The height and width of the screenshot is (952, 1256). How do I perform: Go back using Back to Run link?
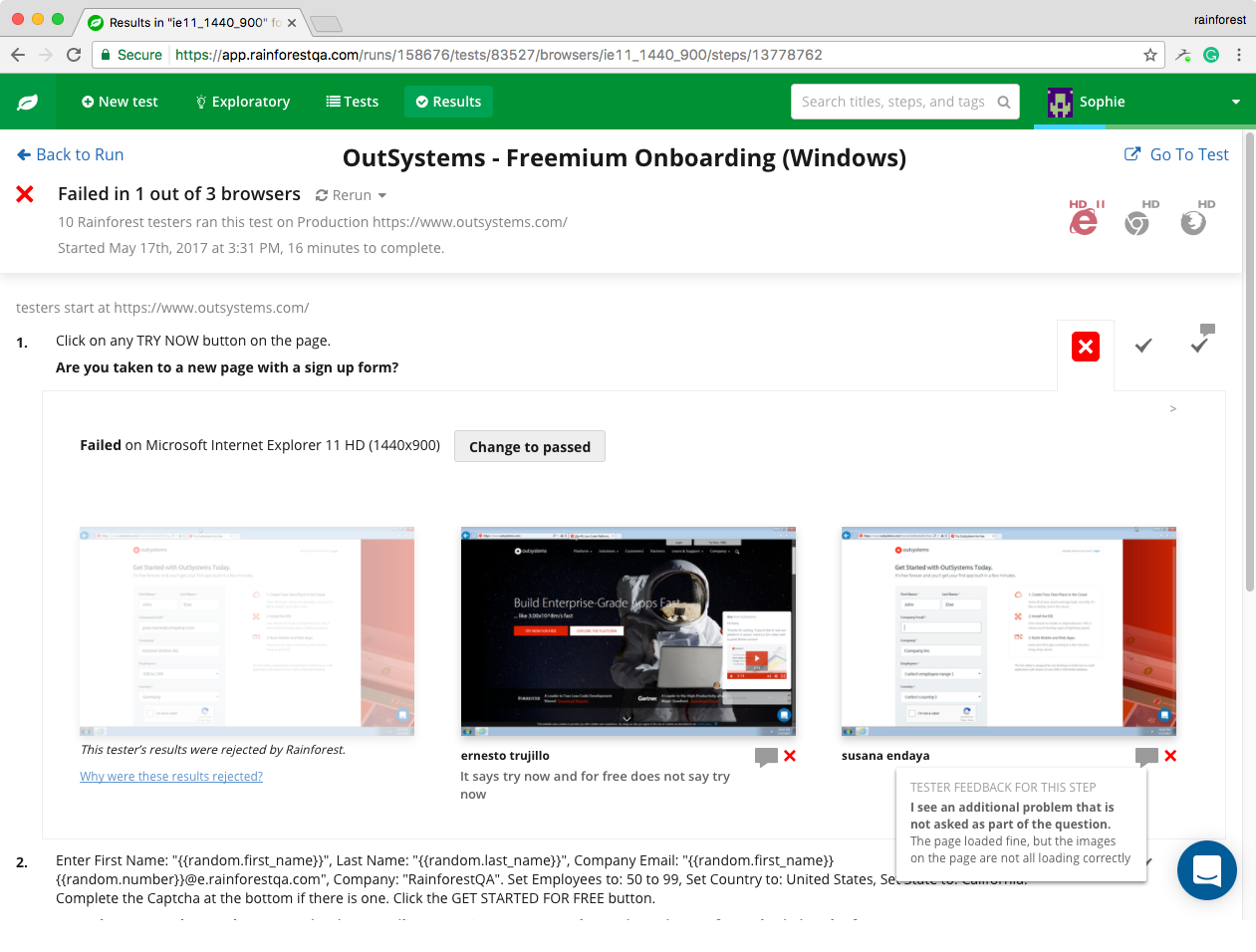click(x=71, y=154)
